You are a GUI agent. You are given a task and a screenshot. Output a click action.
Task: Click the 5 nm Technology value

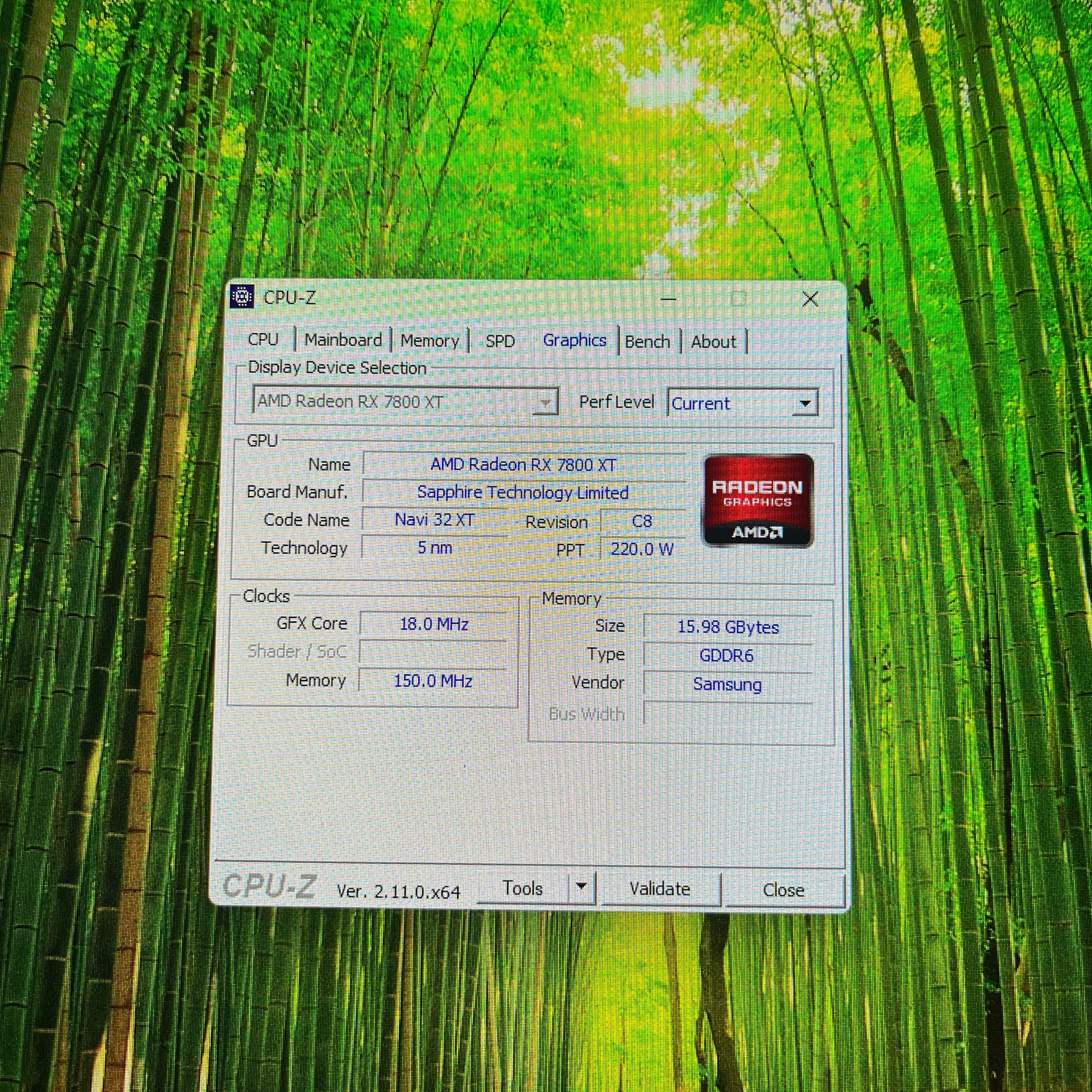435,548
